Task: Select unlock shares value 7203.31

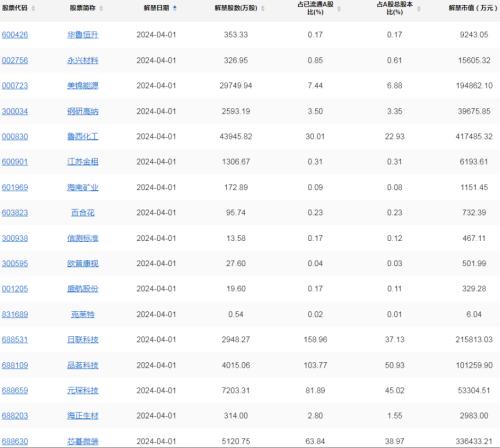Action: click(x=236, y=390)
